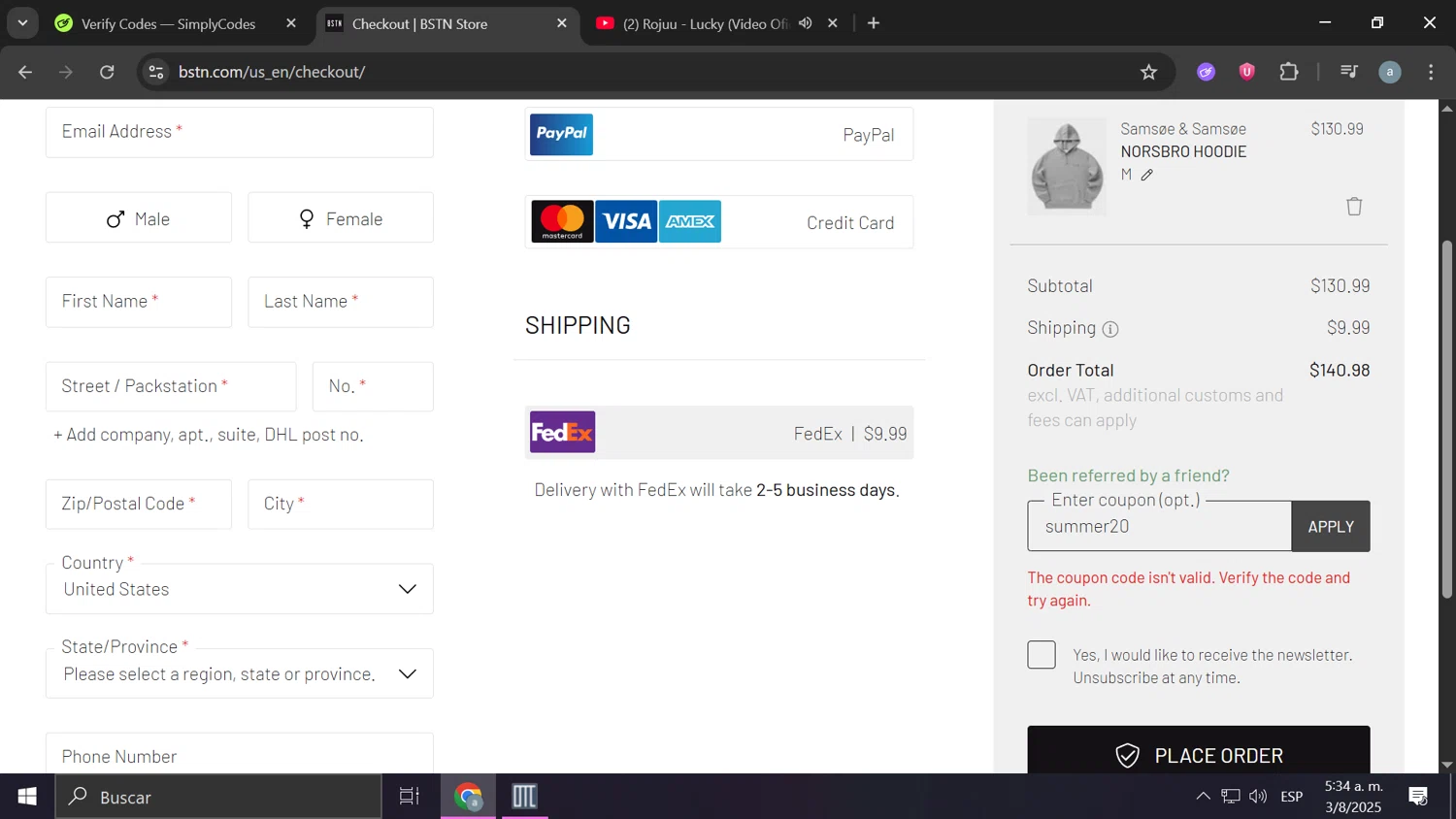Click the PayPal logo
The width and height of the screenshot is (1456, 819).
coord(561,134)
